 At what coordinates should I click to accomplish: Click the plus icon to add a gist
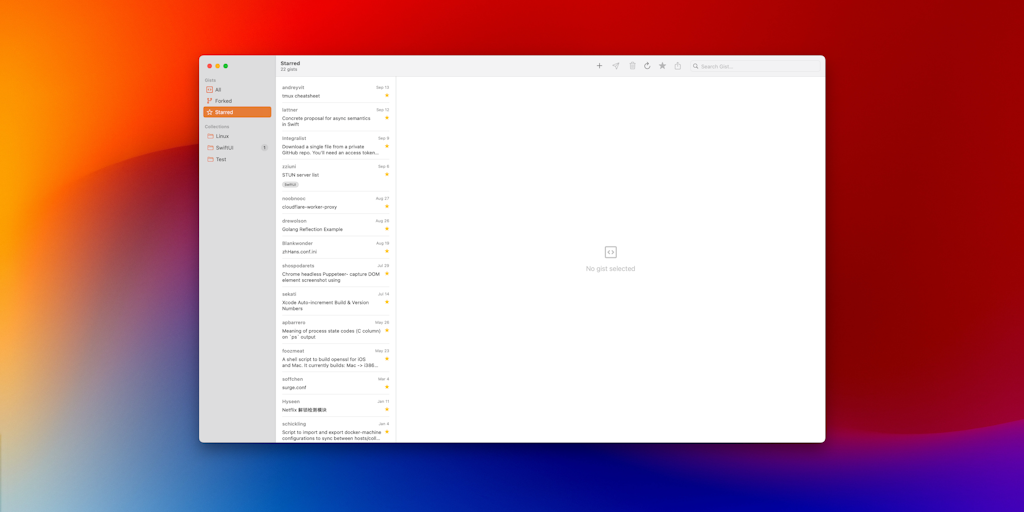(x=599, y=66)
